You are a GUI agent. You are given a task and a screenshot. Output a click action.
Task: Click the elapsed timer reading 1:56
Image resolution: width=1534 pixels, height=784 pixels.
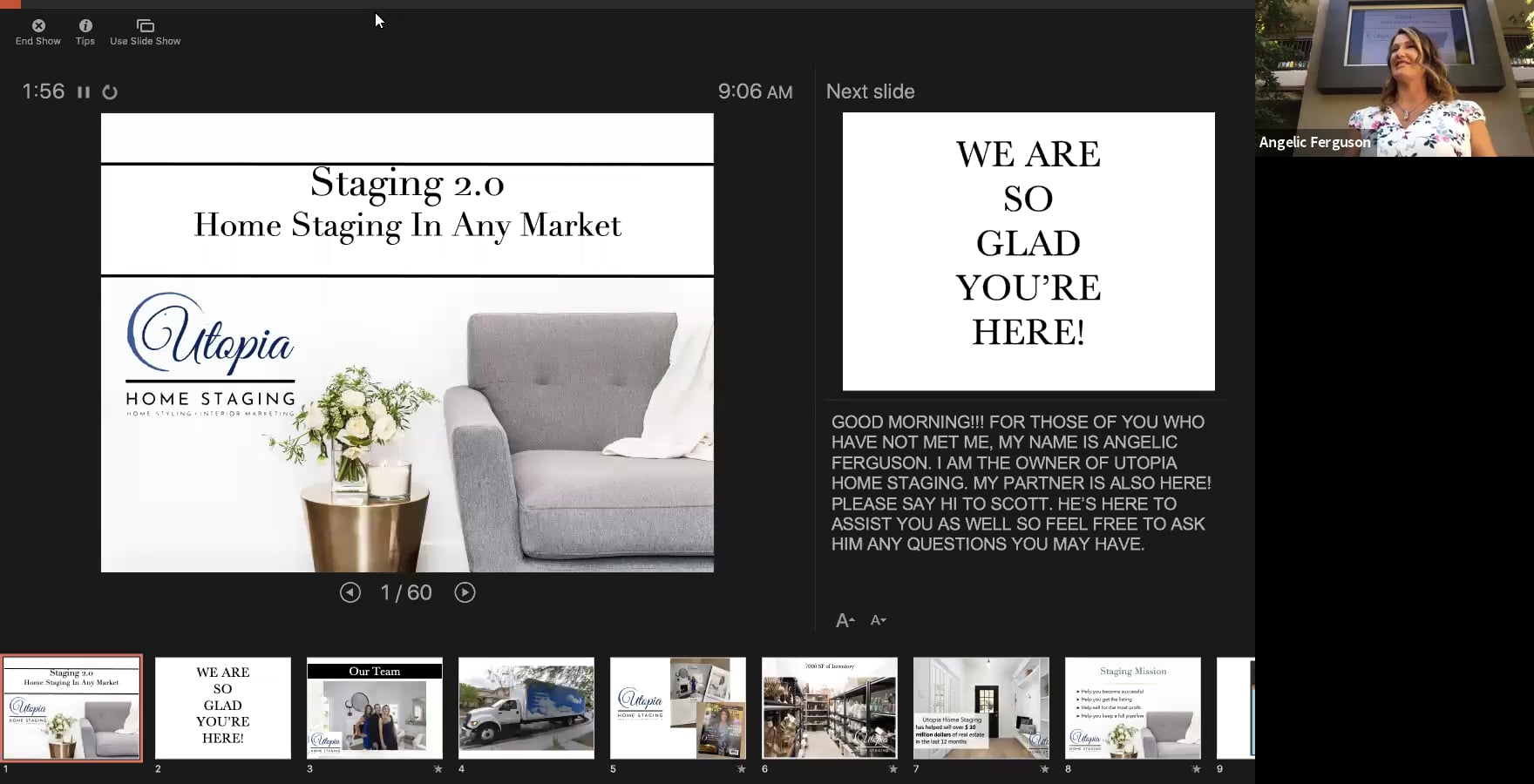click(44, 91)
